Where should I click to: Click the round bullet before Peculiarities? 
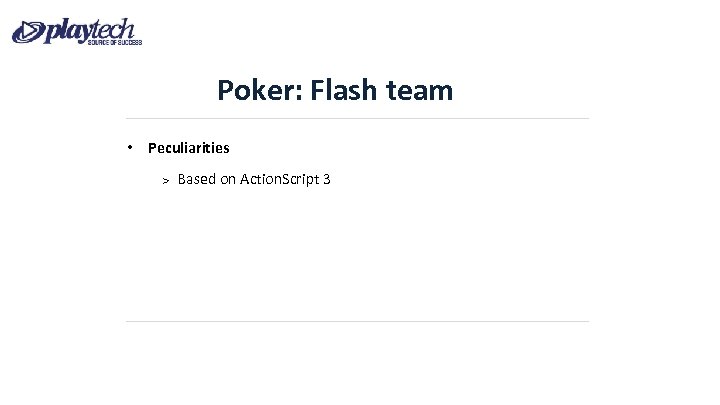click(x=131, y=148)
